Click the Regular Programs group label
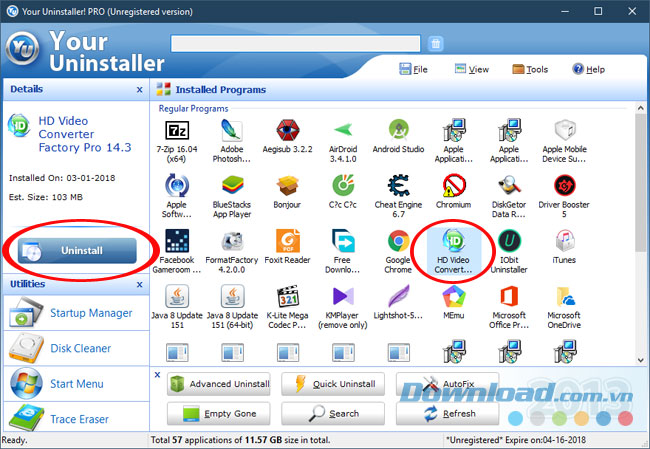The height and width of the screenshot is (449, 650). [x=193, y=109]
